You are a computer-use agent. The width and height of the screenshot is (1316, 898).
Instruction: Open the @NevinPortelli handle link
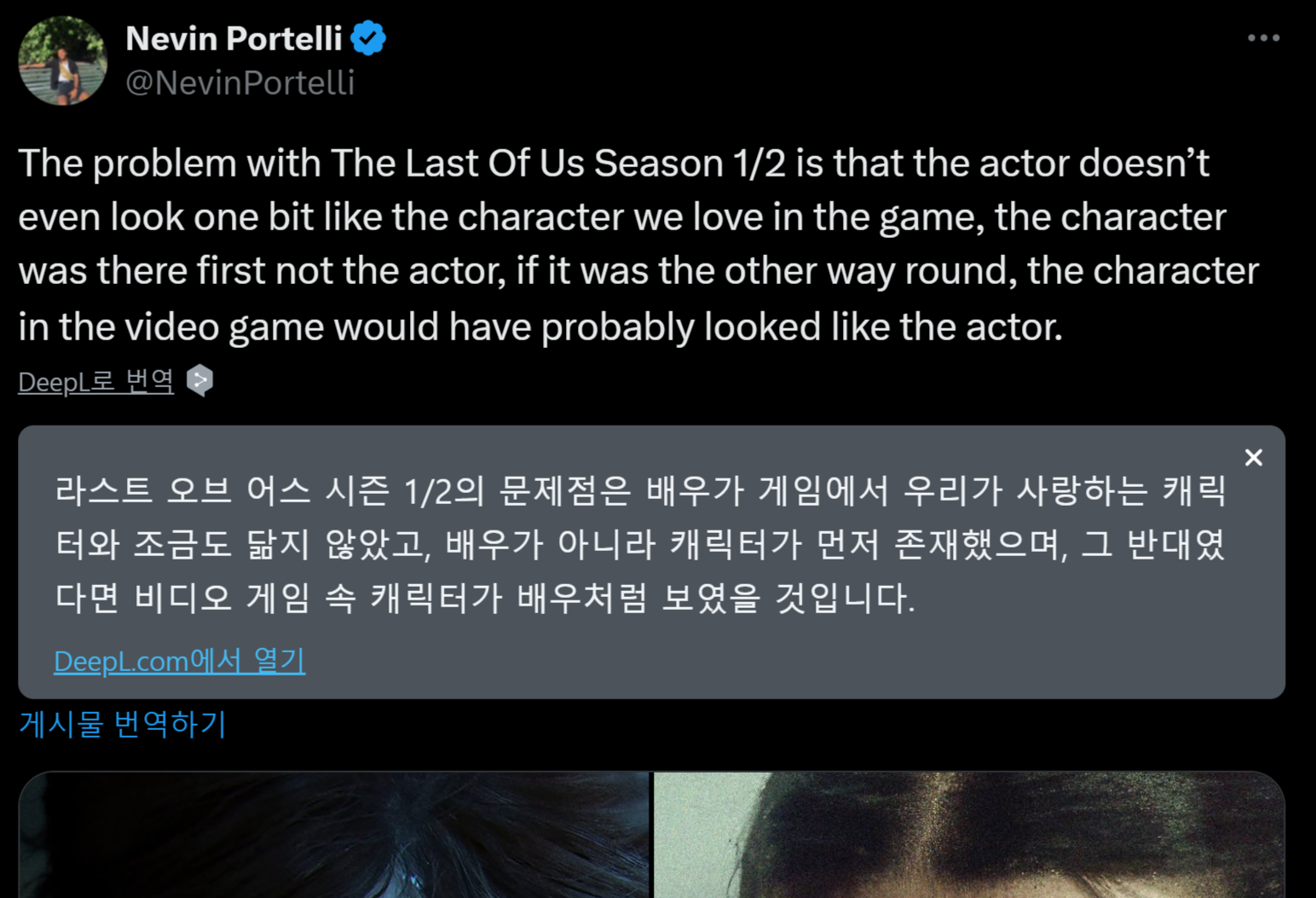pos(240,83)
